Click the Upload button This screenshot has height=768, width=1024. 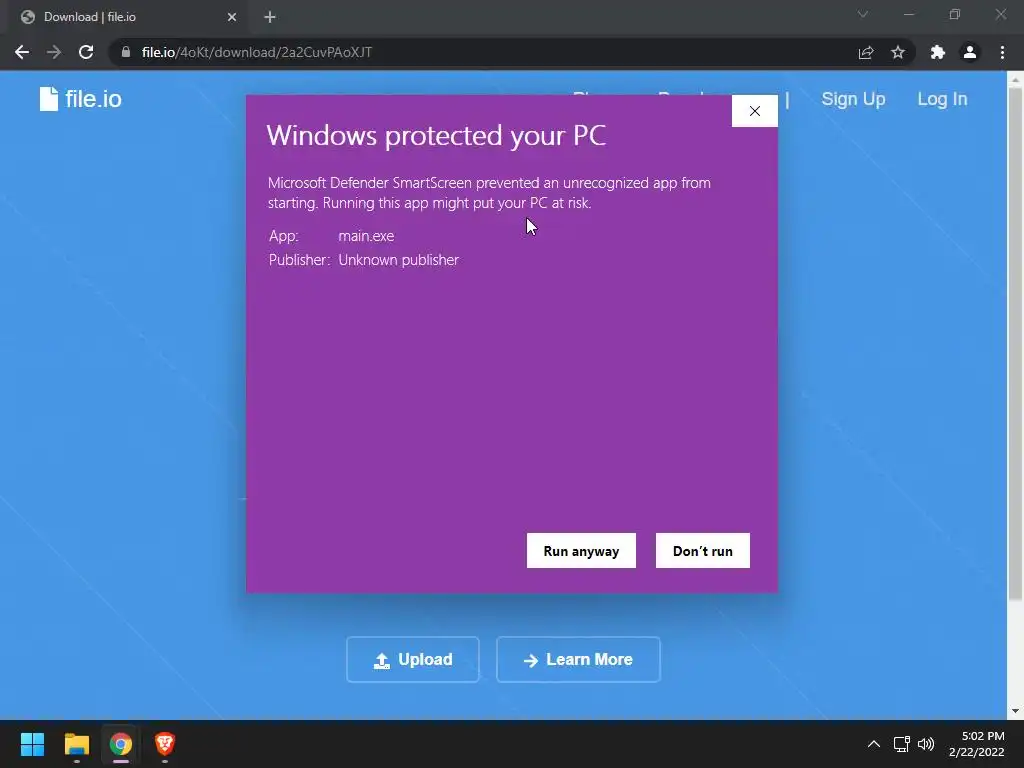(413, 660)
